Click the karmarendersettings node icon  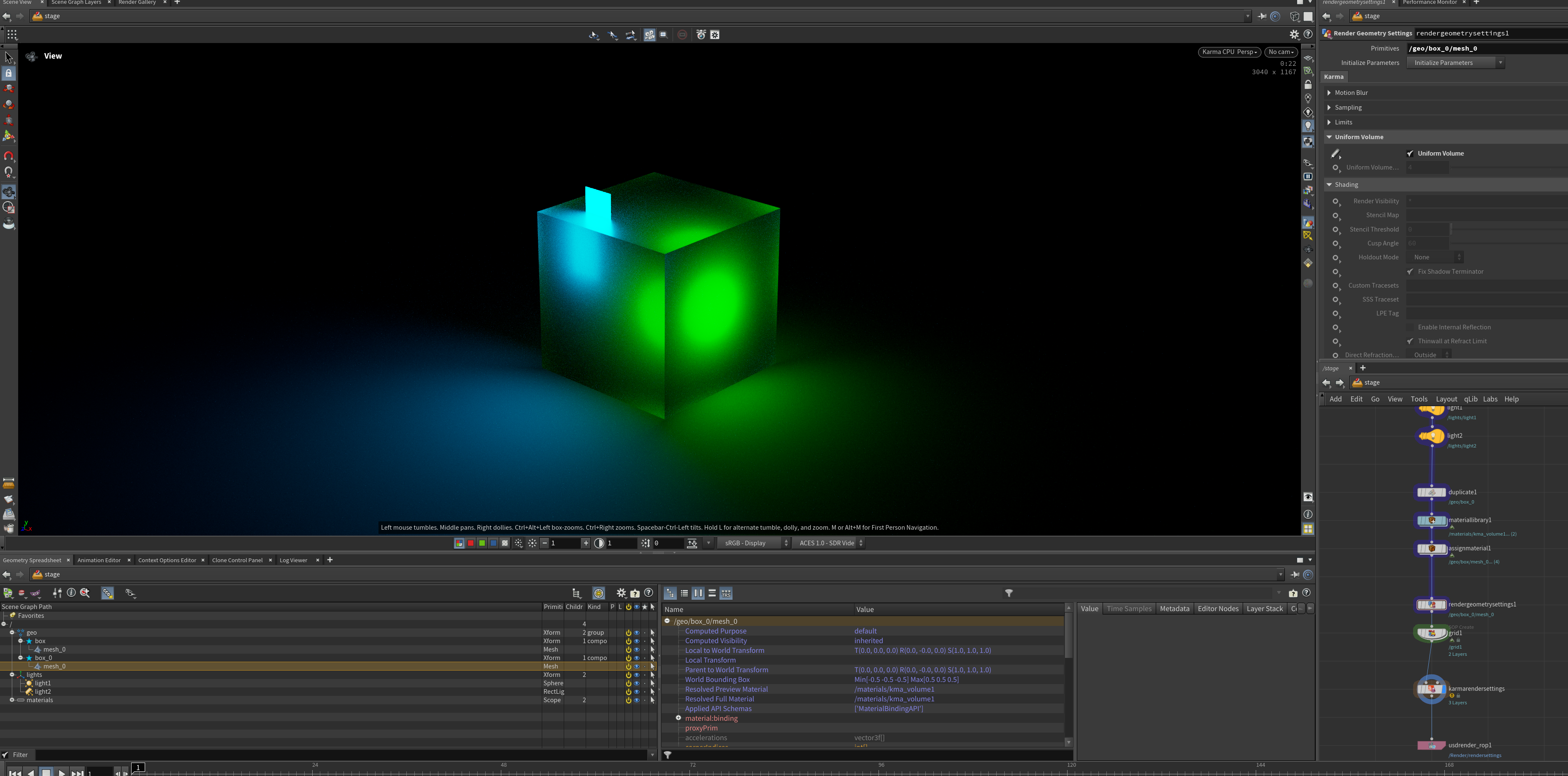coord(1431,689)
